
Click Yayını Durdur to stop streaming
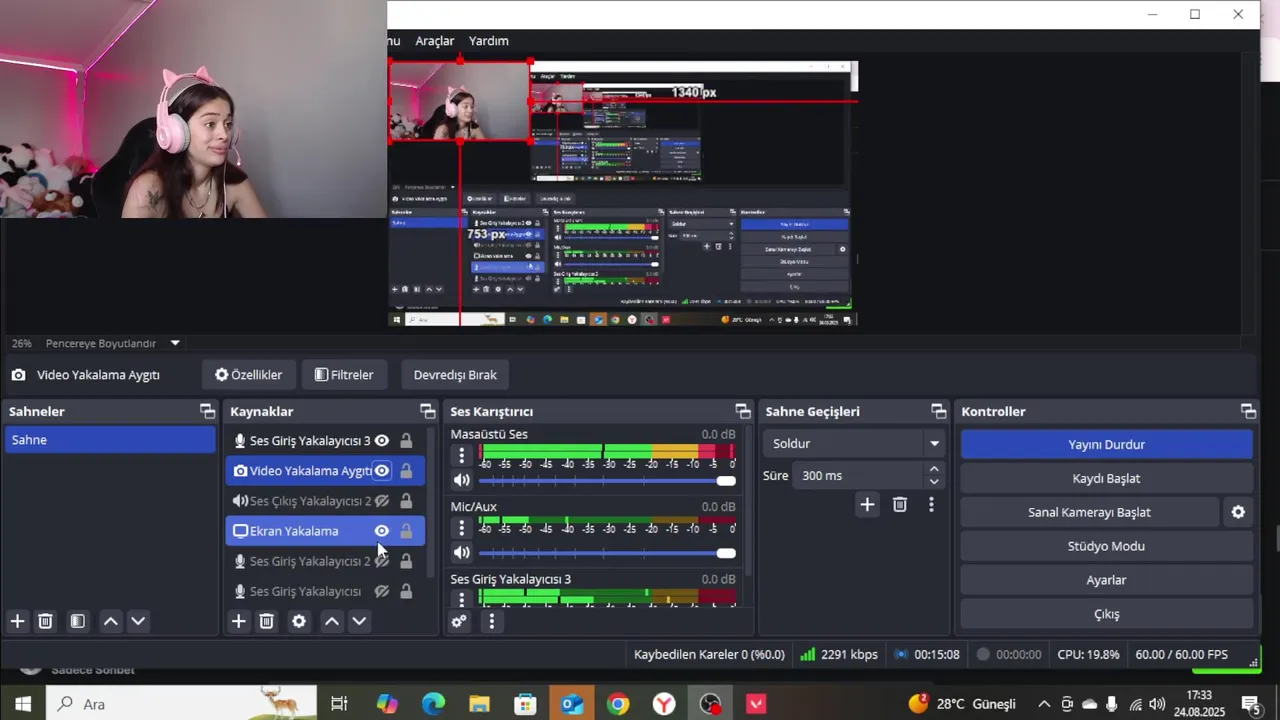pyautogui.click(x=1106, y=444)
